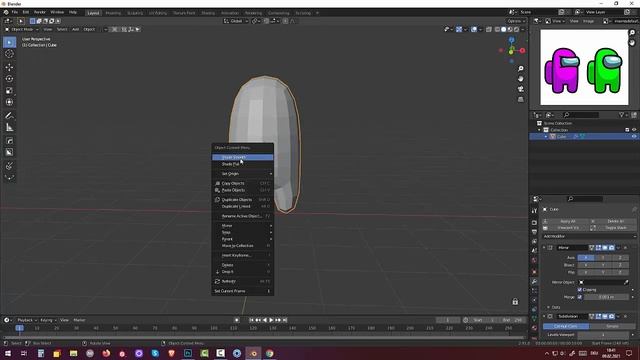
Task: Toggle X-ray display in viewport header
Action: tap(489, 29)
